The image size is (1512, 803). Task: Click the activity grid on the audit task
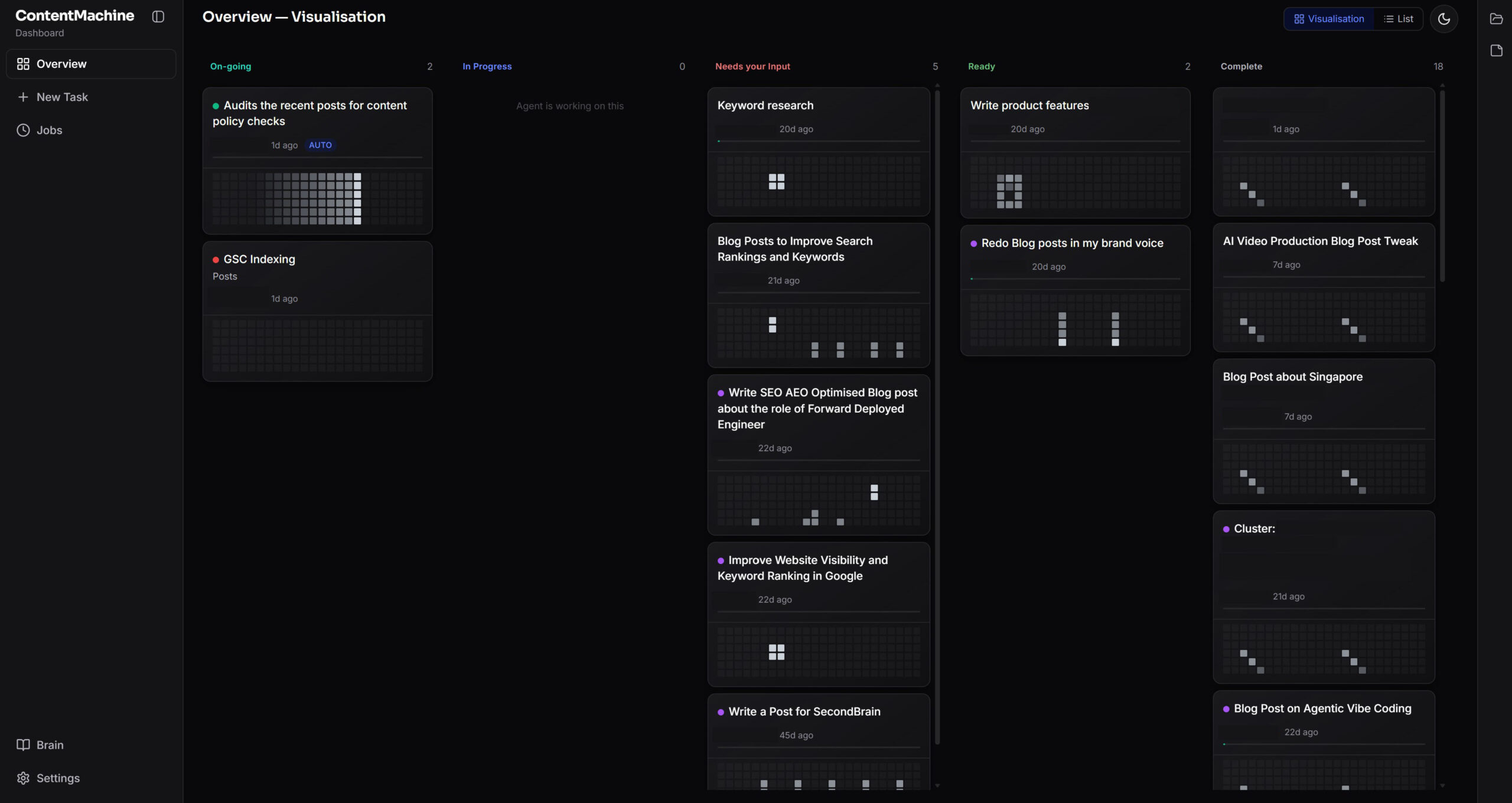317,198
